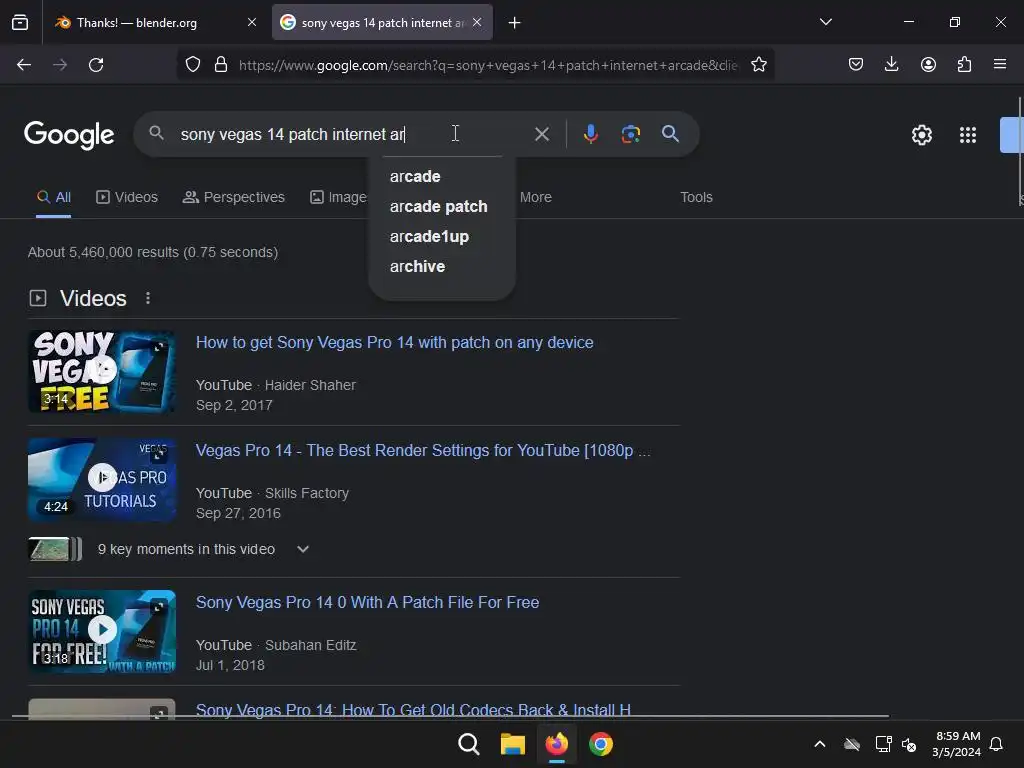Viewport: 1024px width, 768px height.
Task: Open the extensions puzzle icon
Action: tap(964, 65)
